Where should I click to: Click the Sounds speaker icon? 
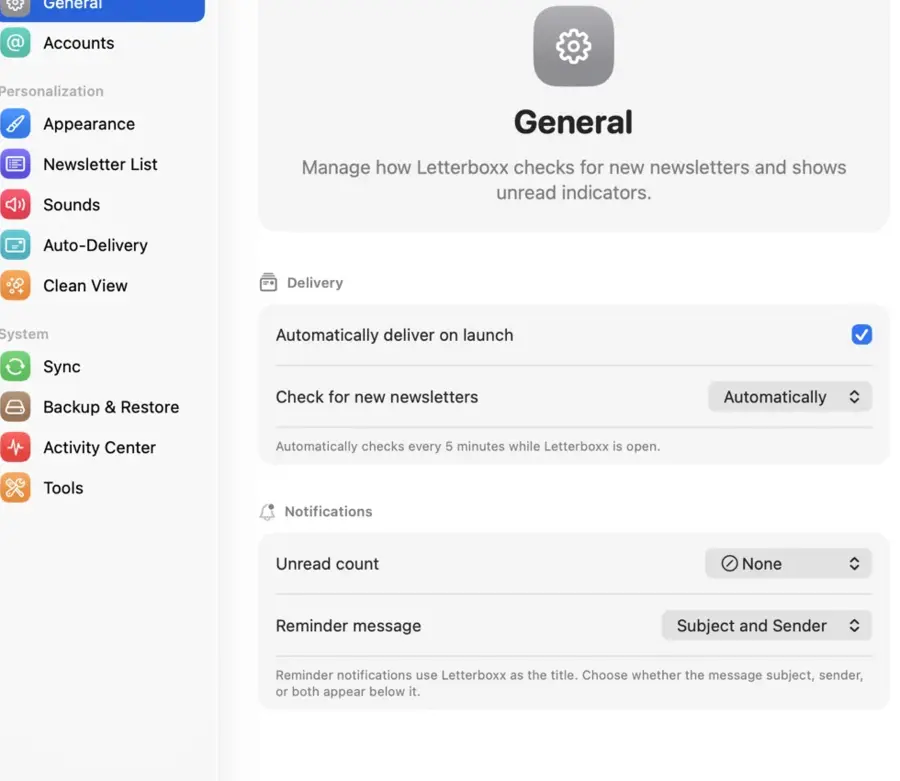click(x=15, y=205)
